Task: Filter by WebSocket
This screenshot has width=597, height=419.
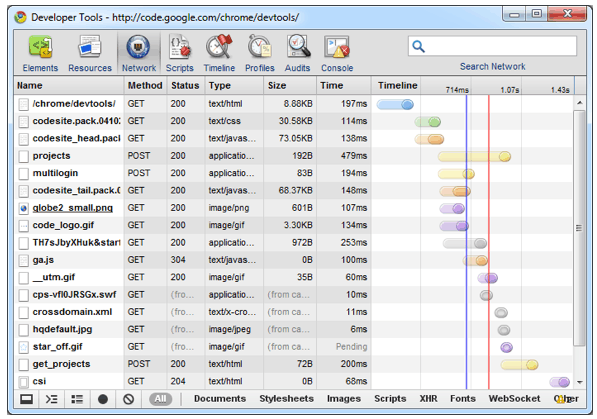Action: (514, 398)
